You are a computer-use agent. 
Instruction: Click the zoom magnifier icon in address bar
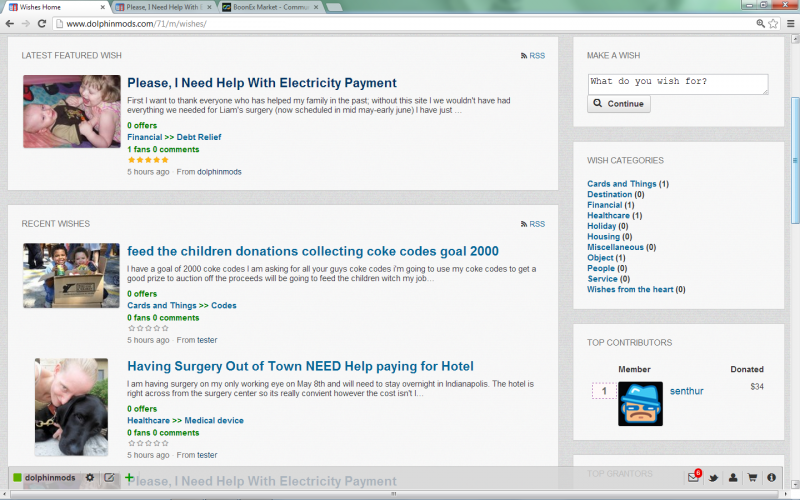click(x=760, y=23)
